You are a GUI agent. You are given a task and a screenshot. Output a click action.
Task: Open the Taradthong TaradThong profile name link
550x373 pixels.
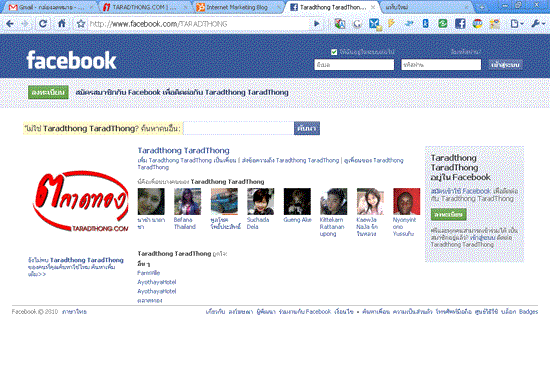[183, 151]
